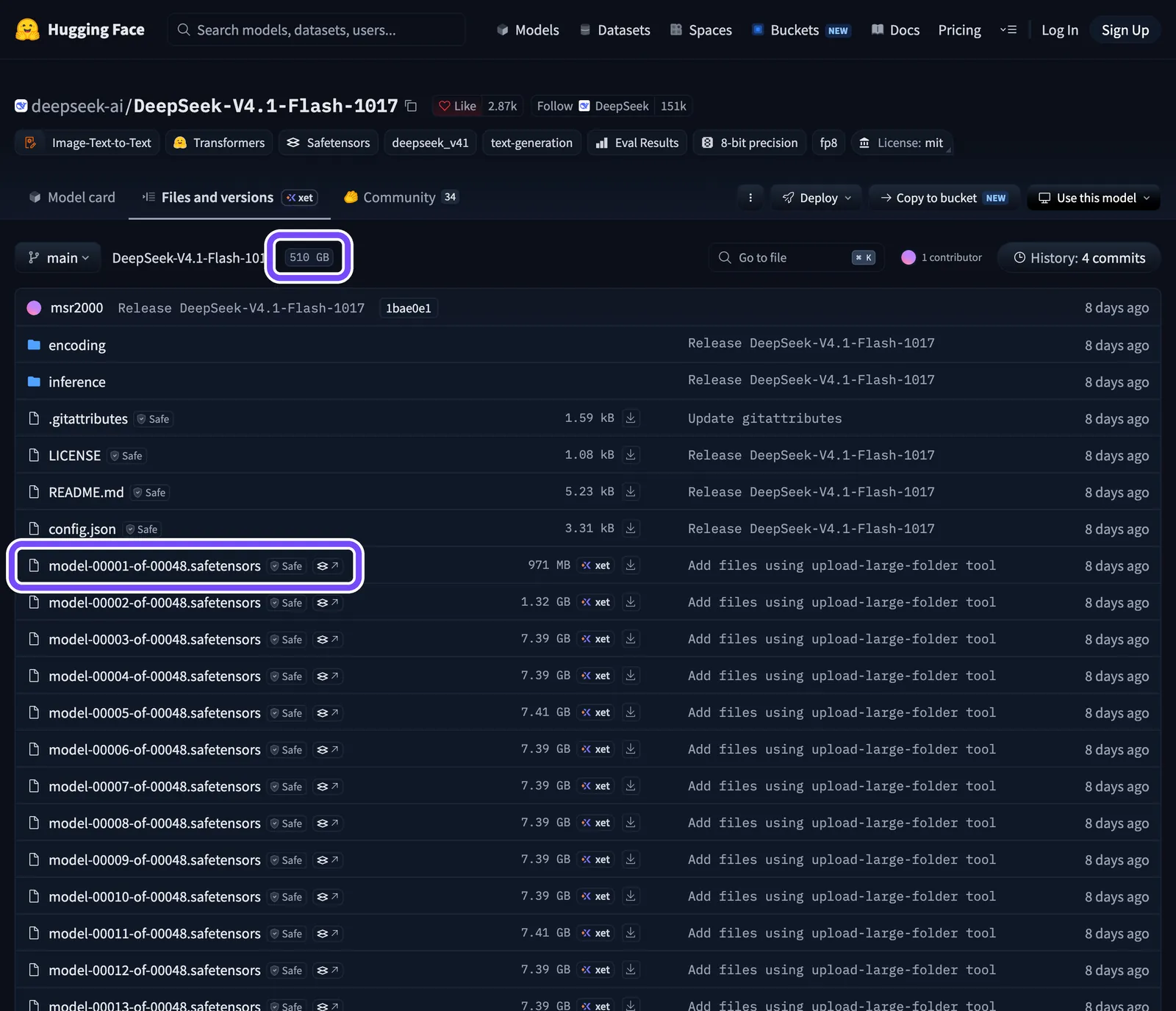Open the encoding folder
The width and height of the screenshot is (1176, 1011).
76,345
